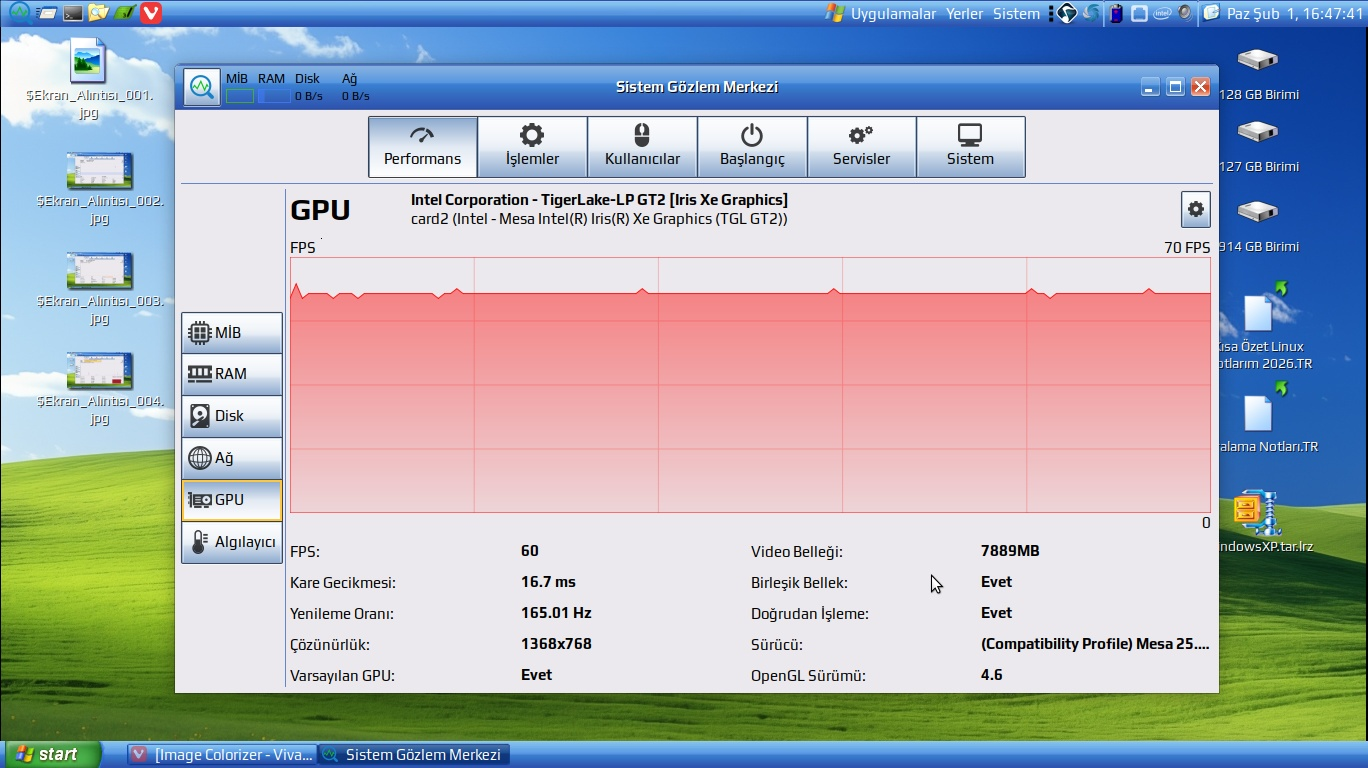This screenshot has width=1368, height=768.
Task: Select Disk in the performance sidebar
Action: (x=232, y=416)
